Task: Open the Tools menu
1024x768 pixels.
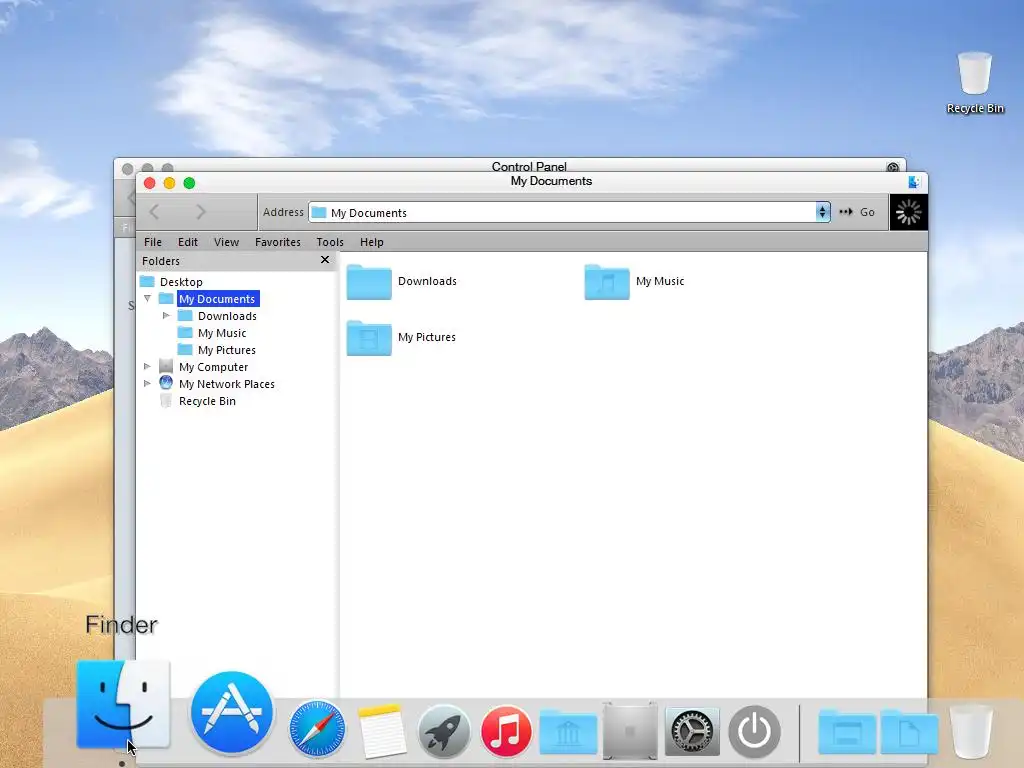Action: 330,242
